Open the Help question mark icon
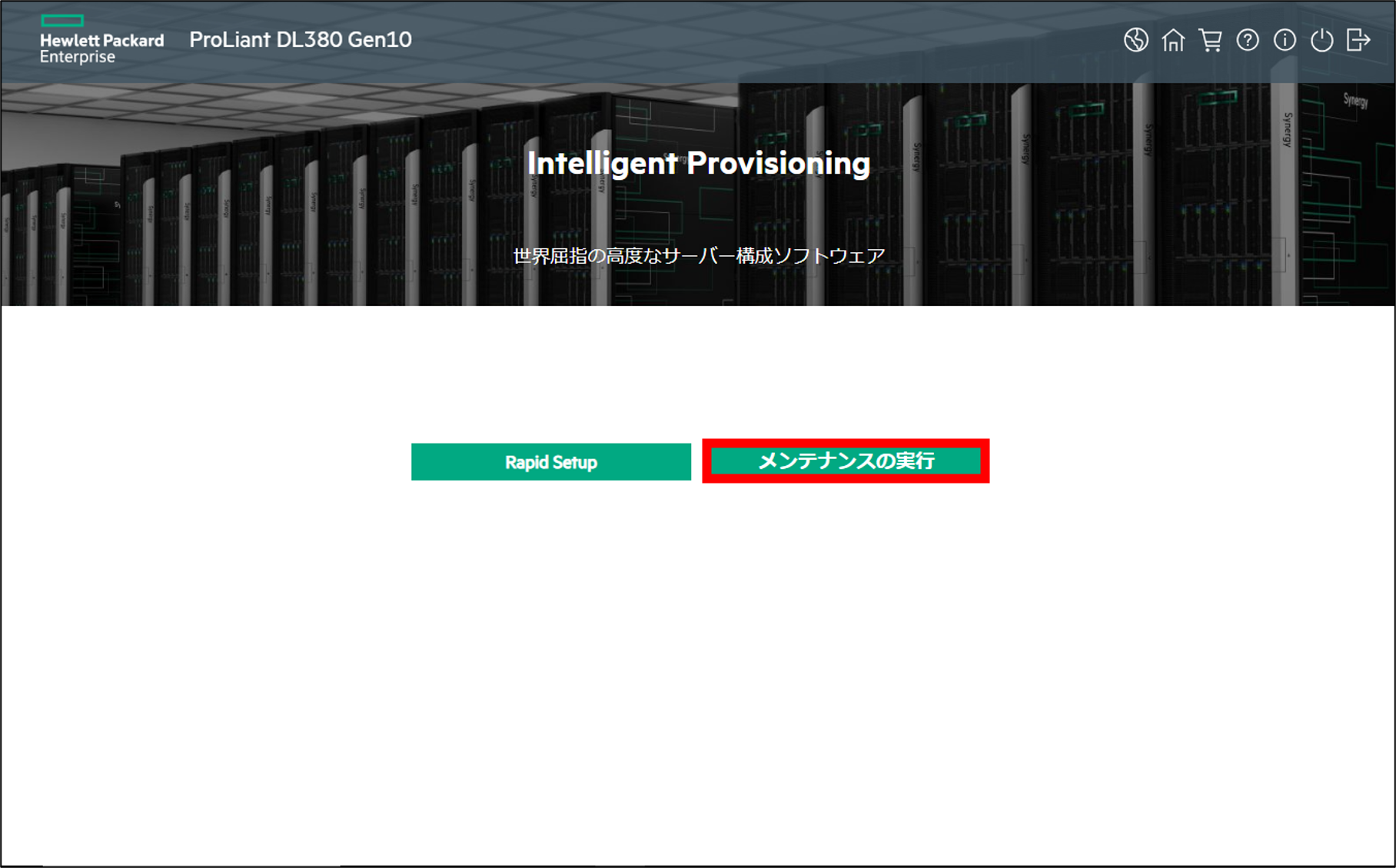 coord(1248,40)
